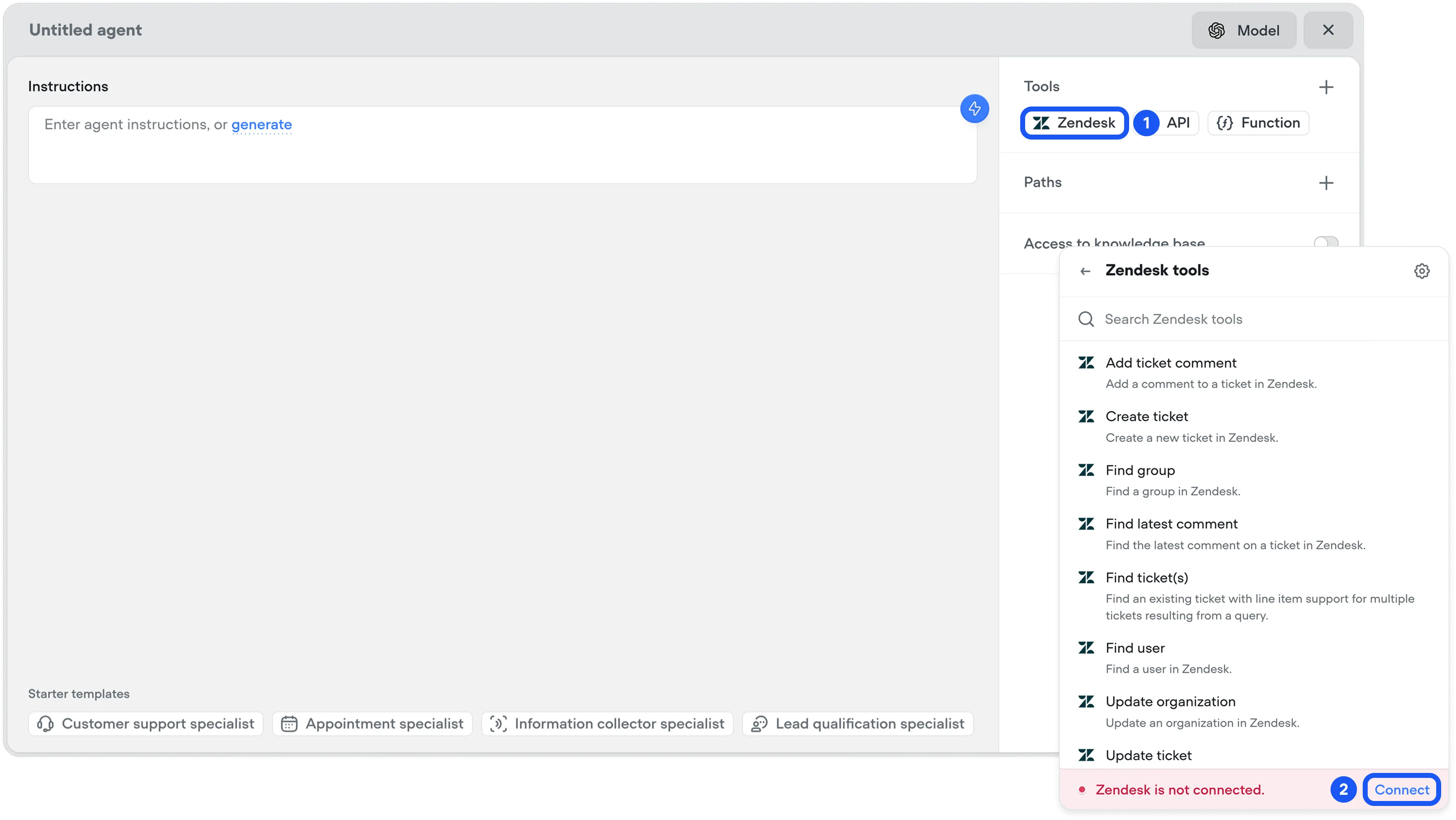Click the plus icon next to Tools
Image resolution: width=1456 pixels, height=820 pixels.
pyautogui.click(x=1326, y=87)
